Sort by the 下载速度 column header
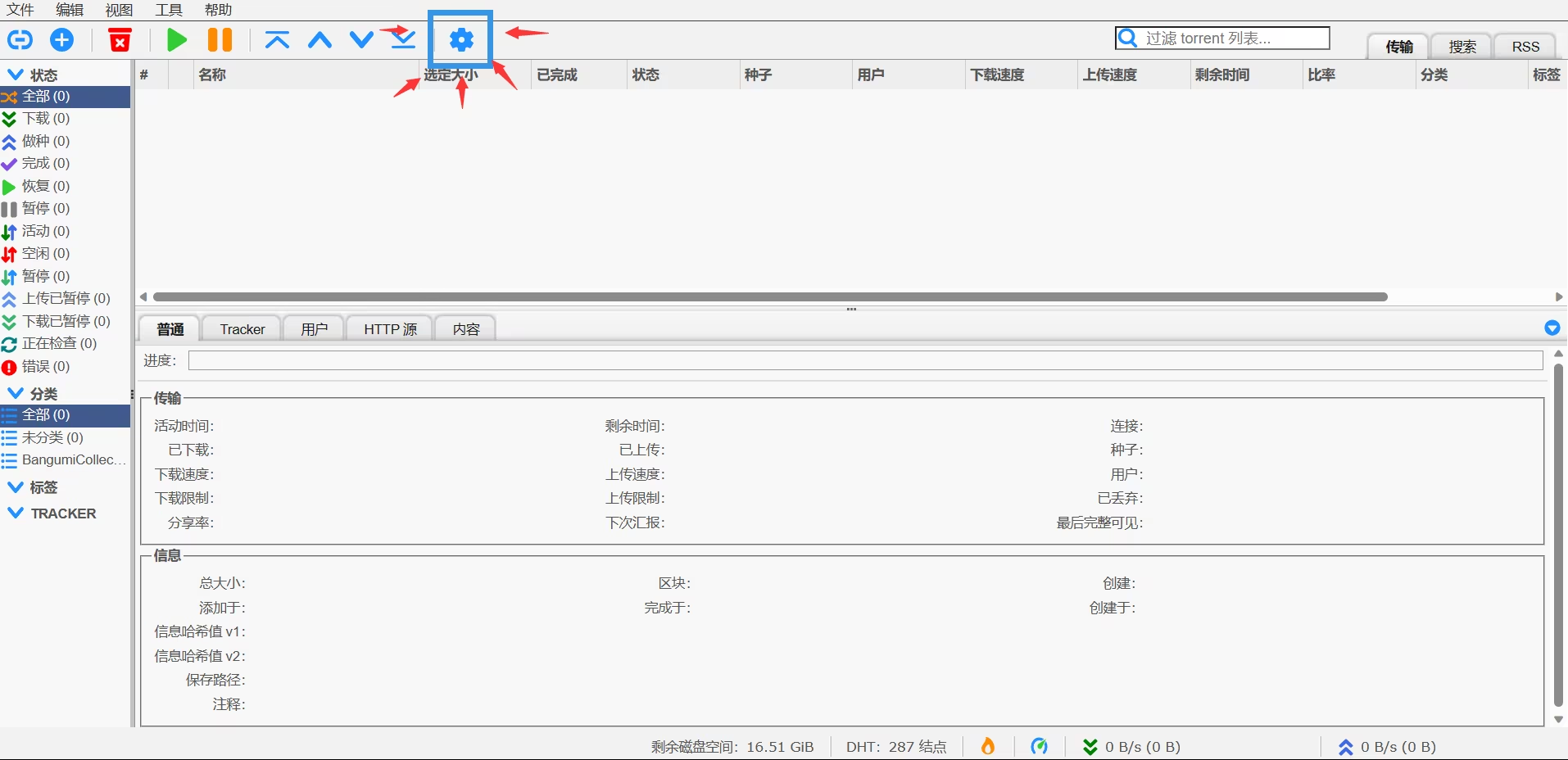This screenshot has width=1568, height=760. point(1022,75)
